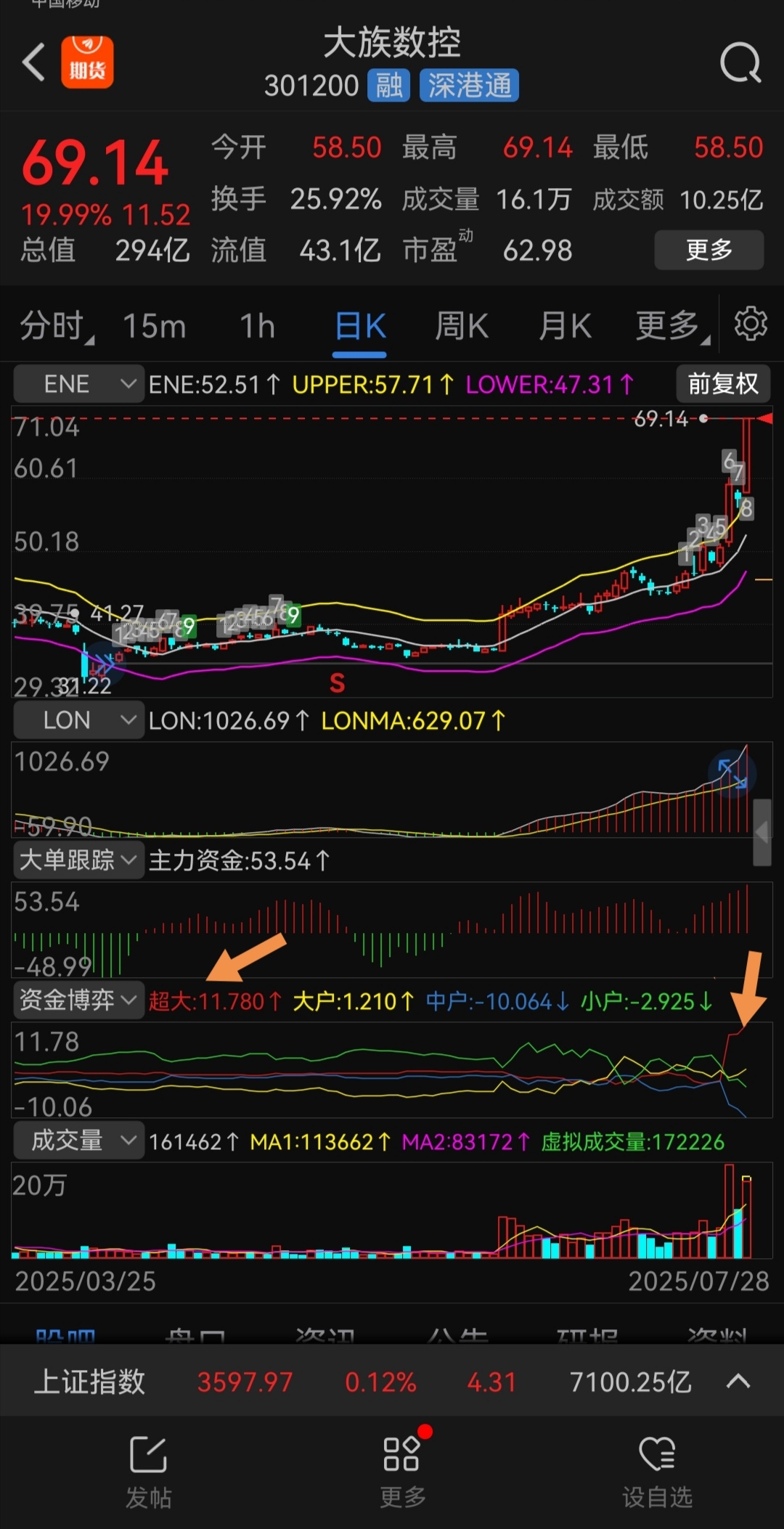Switch to the 15m chart tab

click(155, 326)
